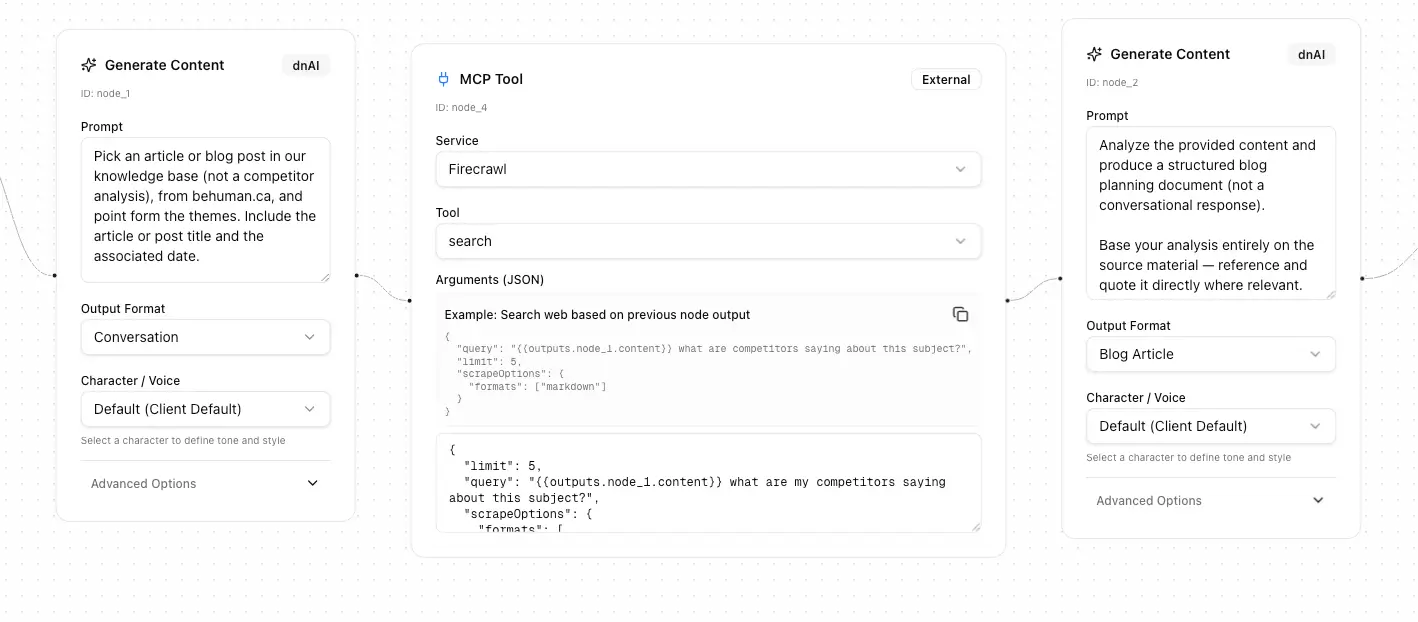Click the MCP Tool node header title

pos(490,78)
